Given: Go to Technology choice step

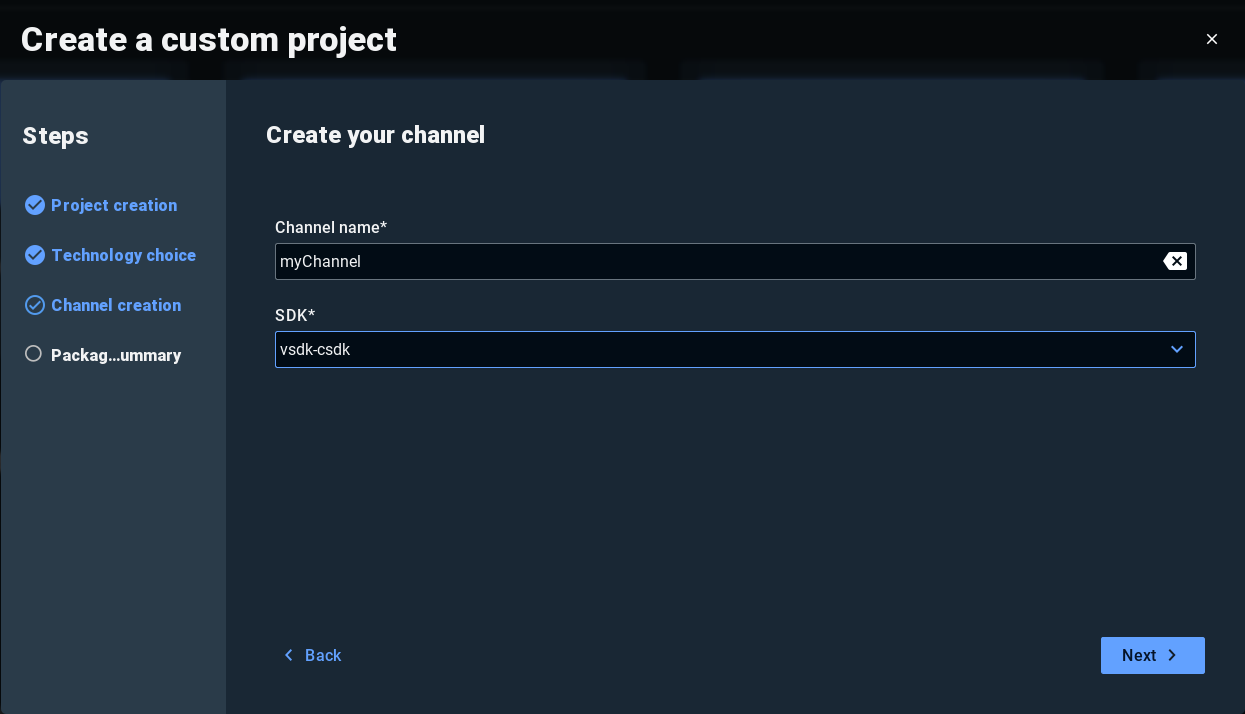Looking at the screenshot, I should click(123, 255).
